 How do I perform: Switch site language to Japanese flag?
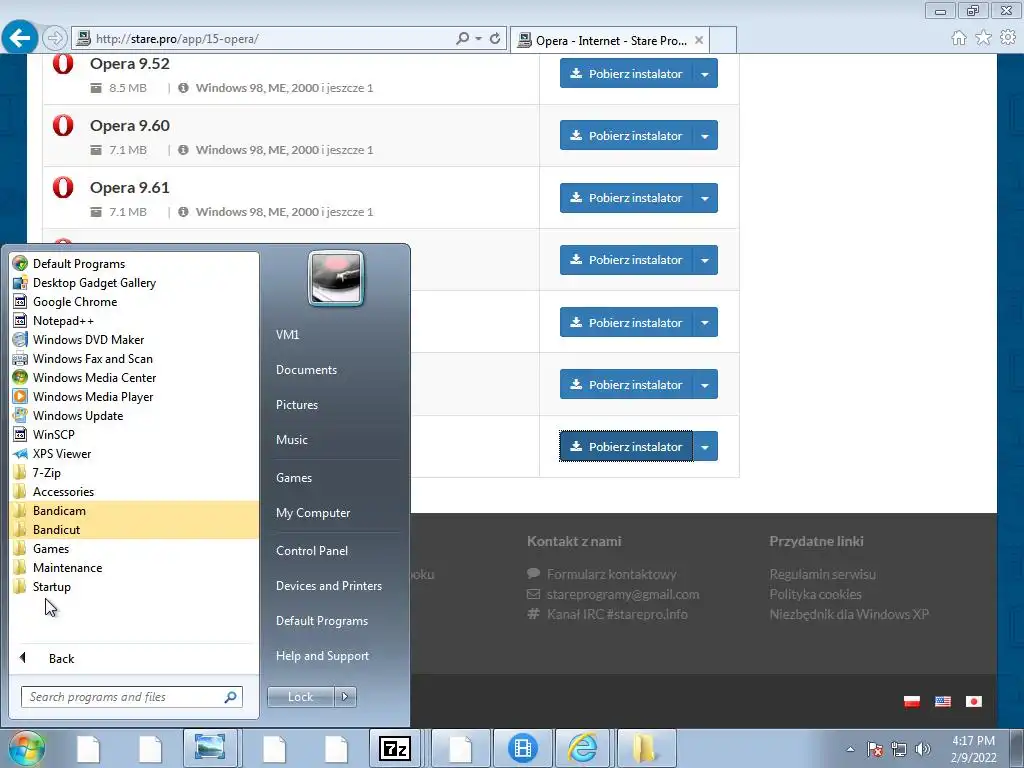974,701
